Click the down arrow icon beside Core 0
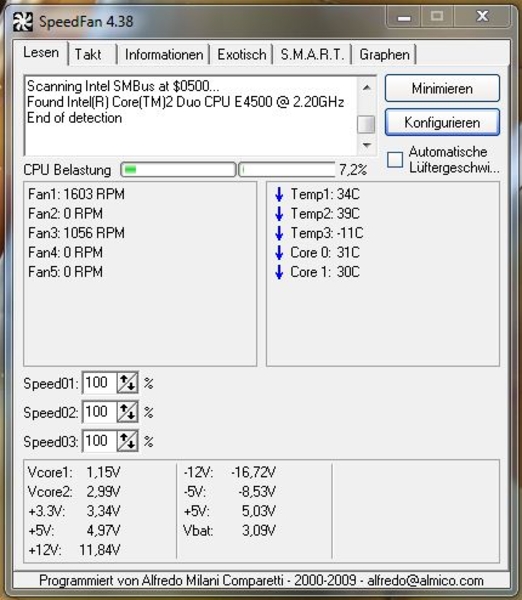Image resolution: width=522 pixels, height=600 pixels. (279, 253)
